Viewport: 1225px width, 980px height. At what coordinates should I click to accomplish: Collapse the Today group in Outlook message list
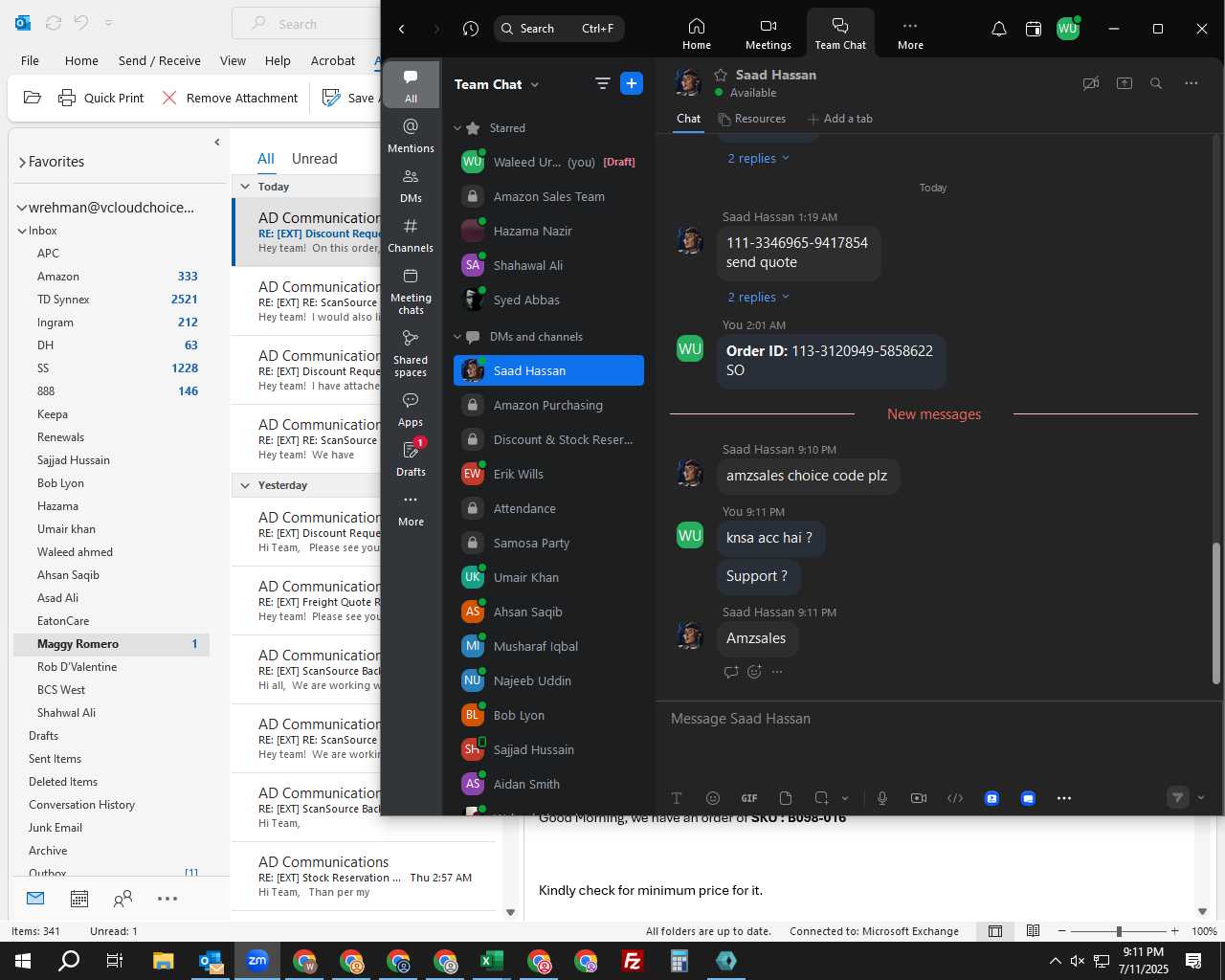246,187
